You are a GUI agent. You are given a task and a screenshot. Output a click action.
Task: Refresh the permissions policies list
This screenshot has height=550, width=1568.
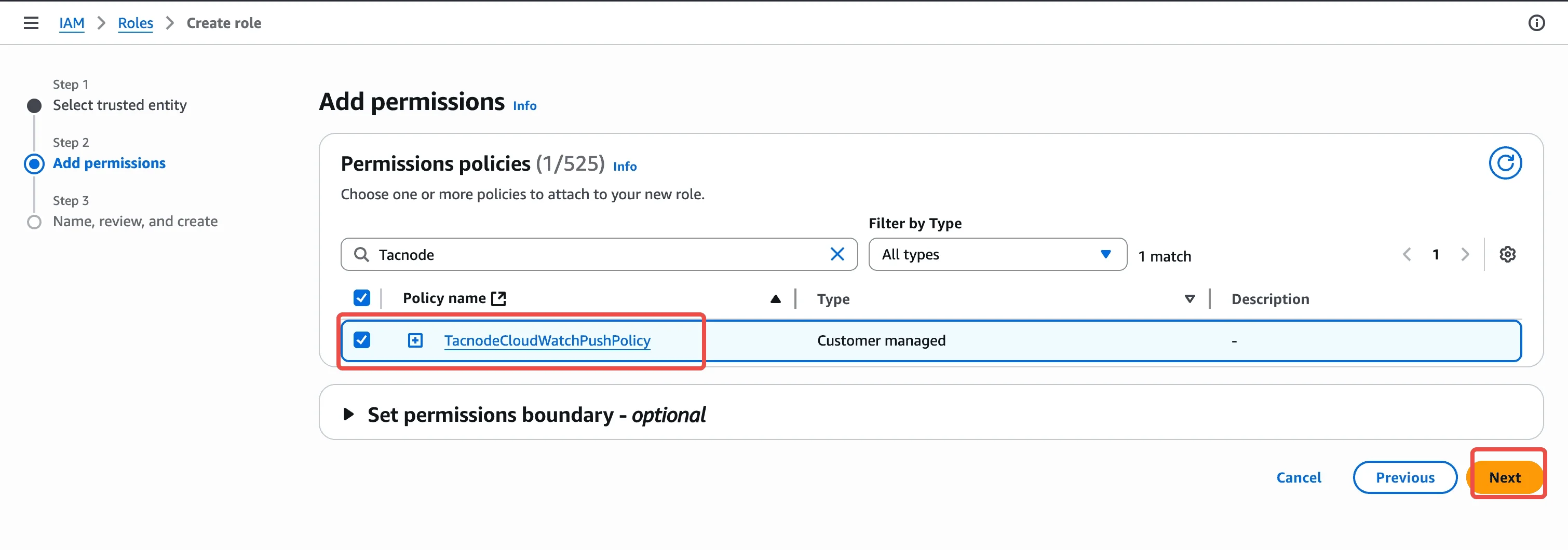(x=1505, y=163)
